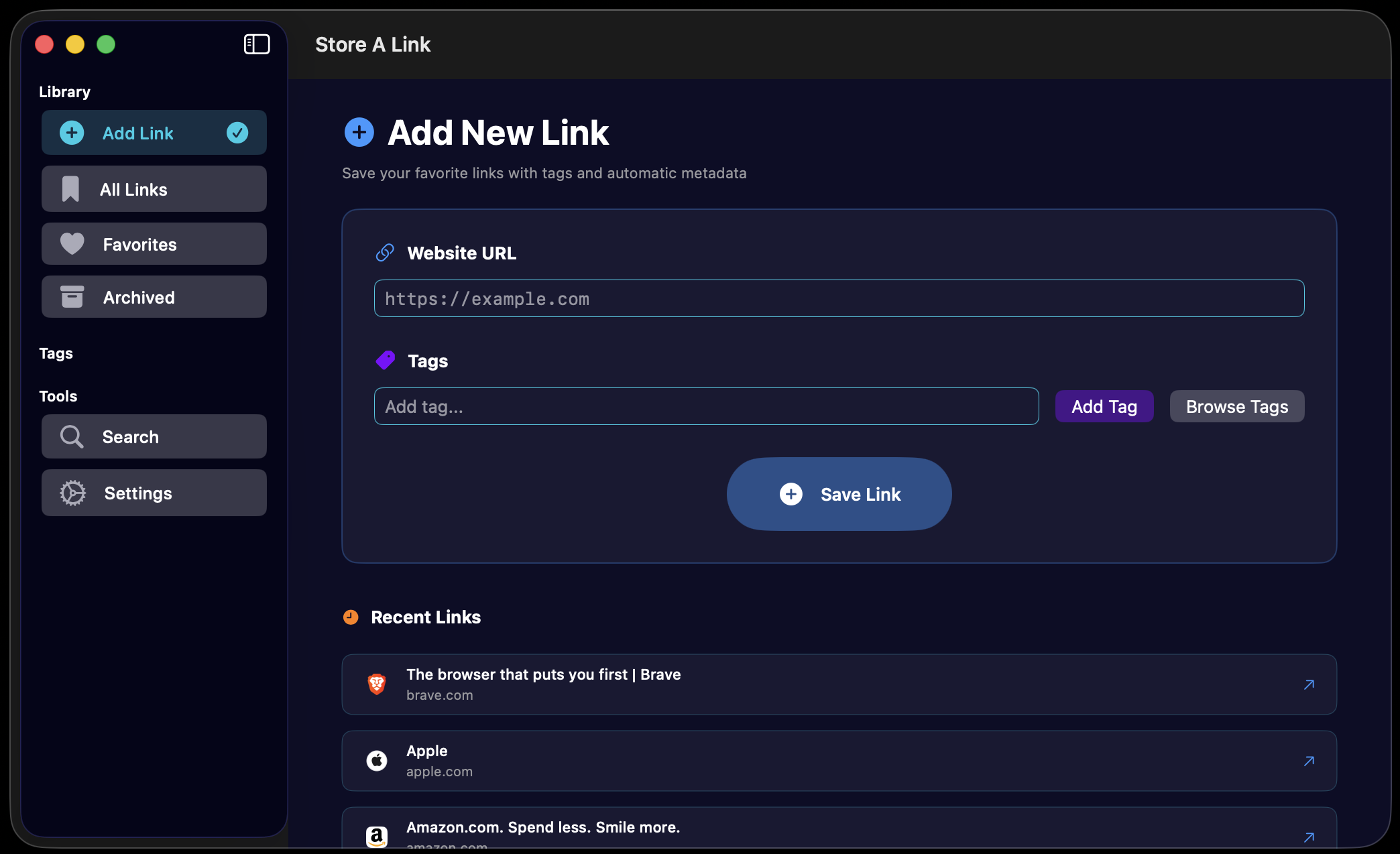Viewport: 1400px width, 854px height.
Task: Focus the Website URL input field
Action: (839, 298)
